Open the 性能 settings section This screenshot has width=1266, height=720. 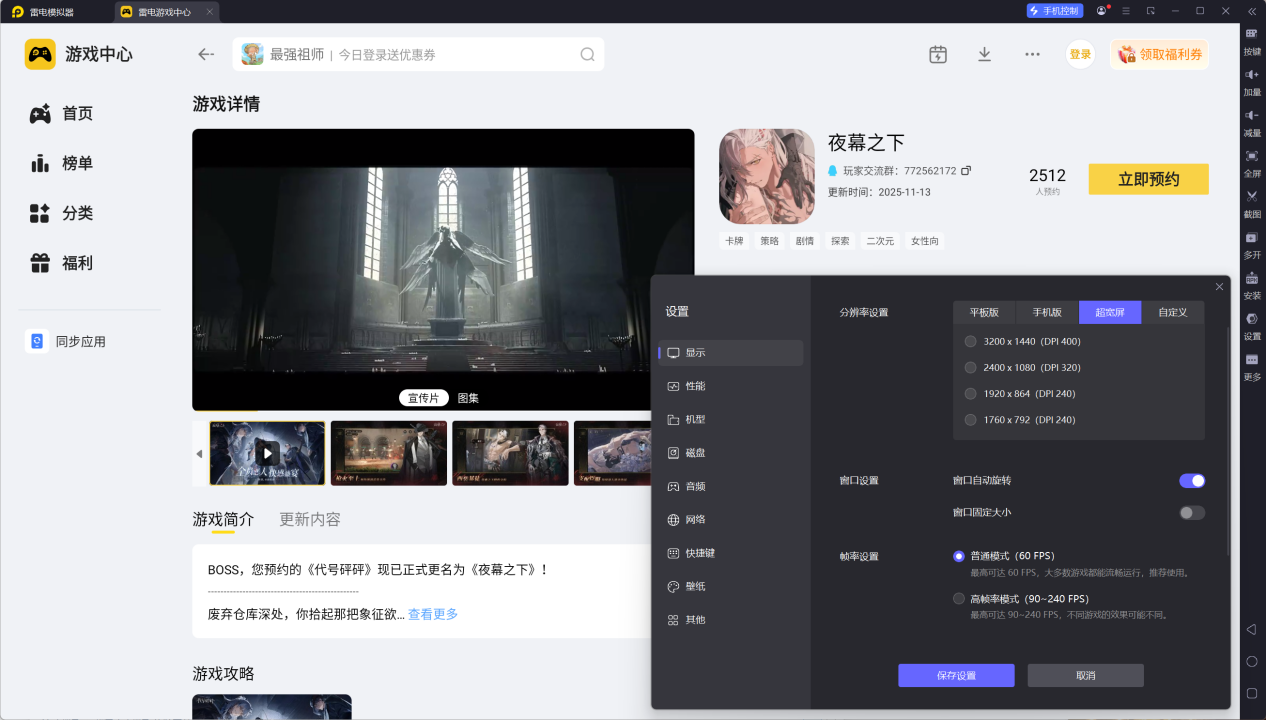695,386
